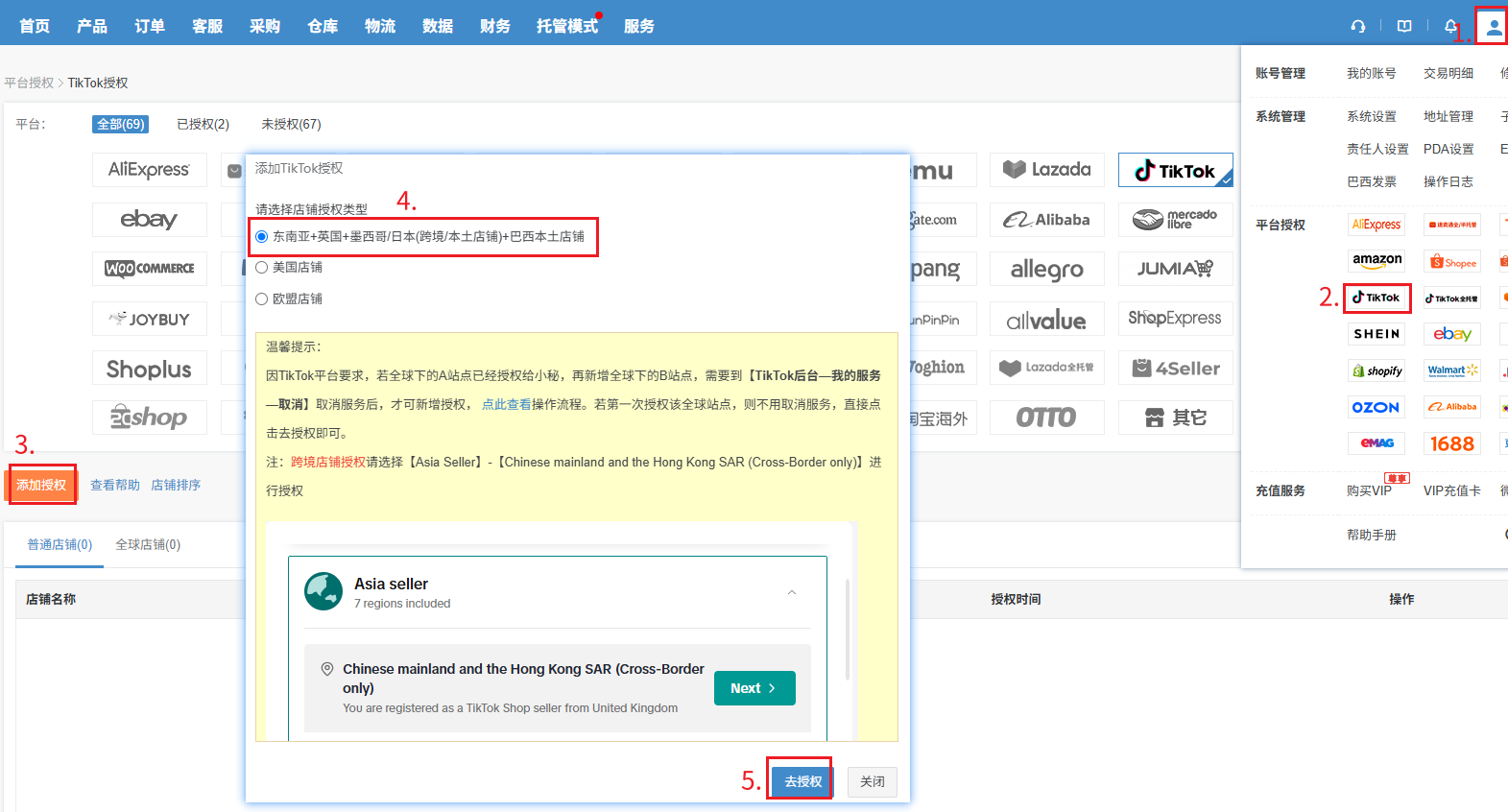Switch to the 全球店铺(0) tab
The width and height of the screenshot is (1508, 812).
click(x=148, y=544)
